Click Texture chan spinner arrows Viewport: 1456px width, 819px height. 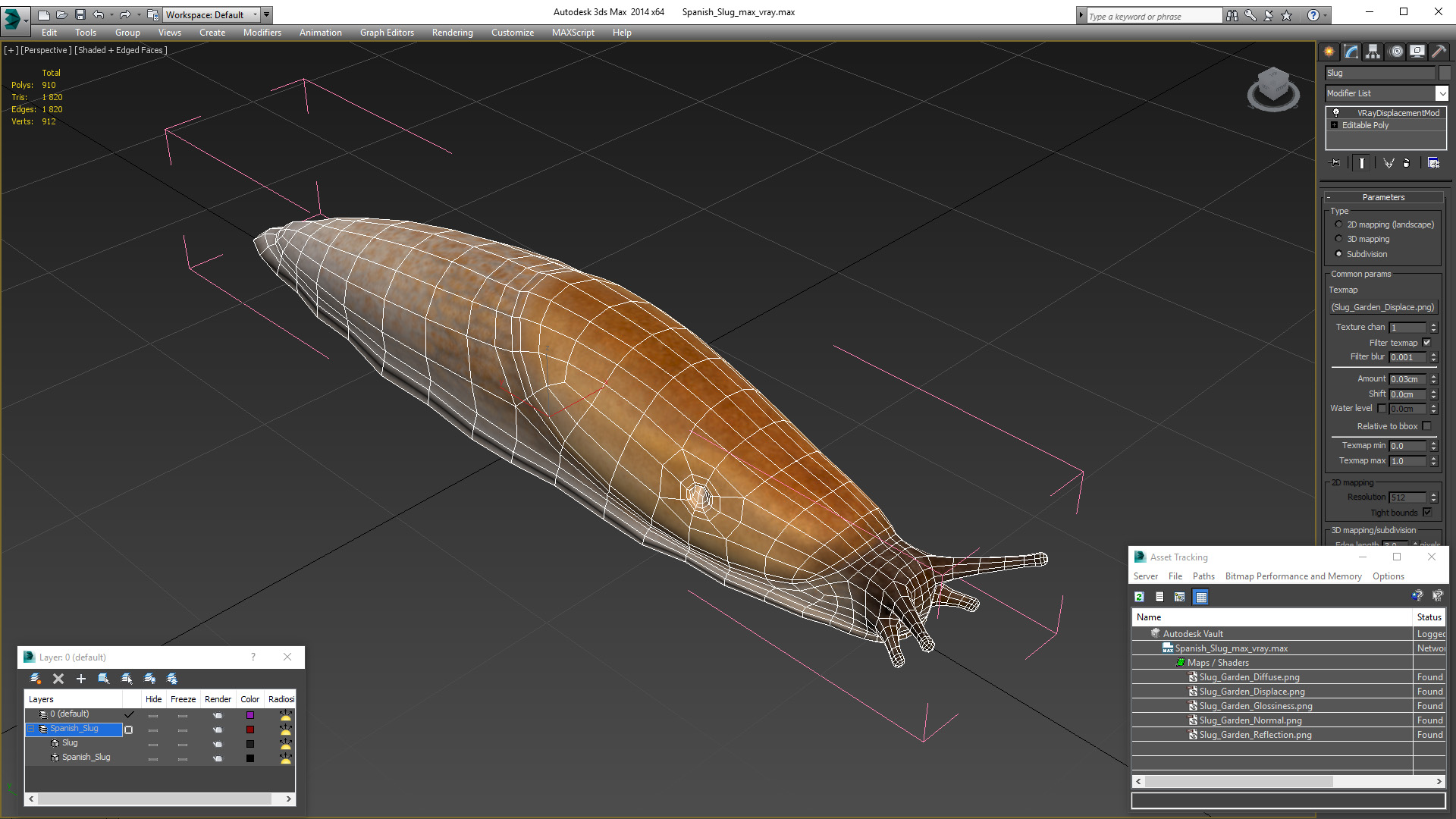coord(1433,327)
